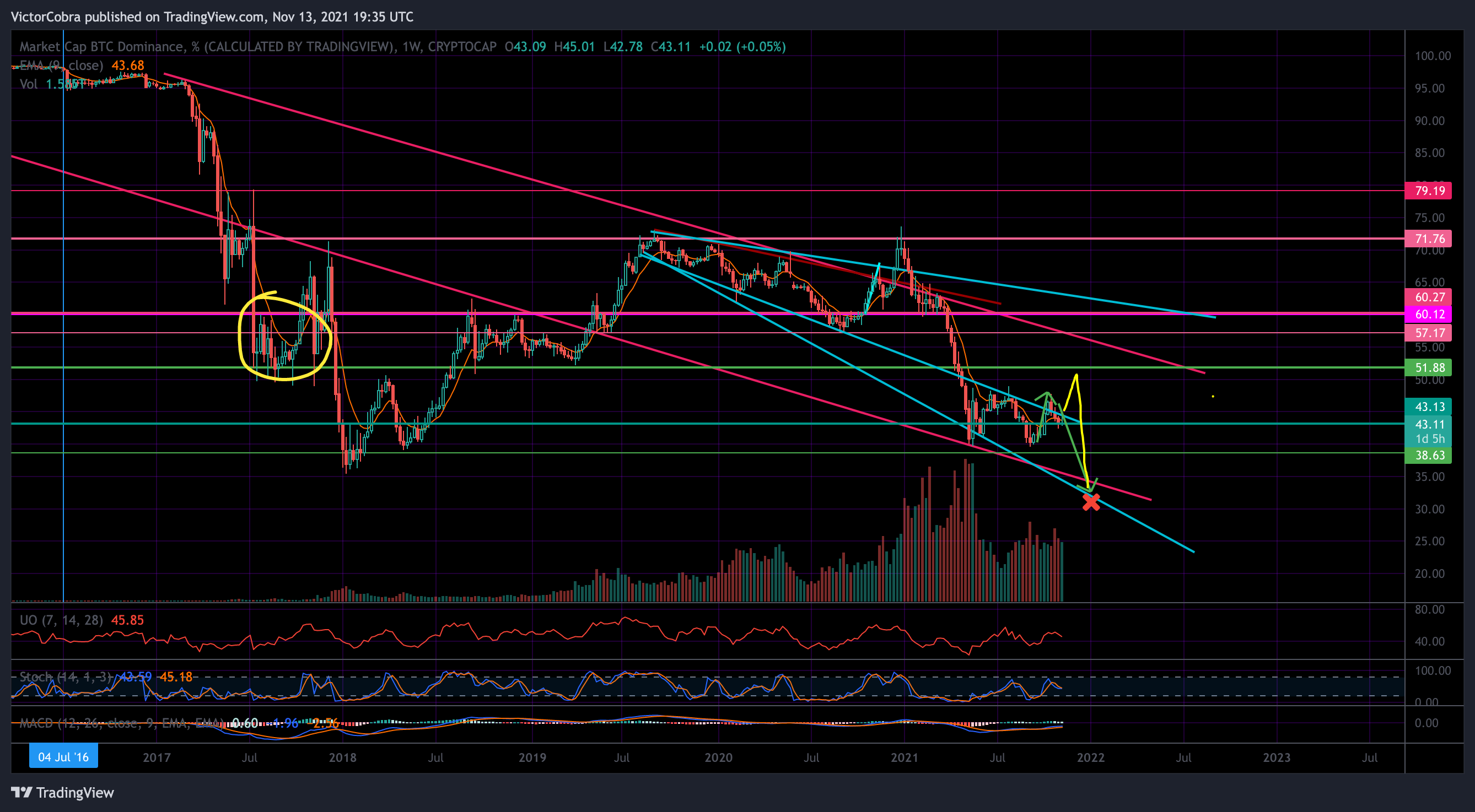Select the high value H45.01
The width and height of the screenshot is (1475, 812).
(574, 47)
